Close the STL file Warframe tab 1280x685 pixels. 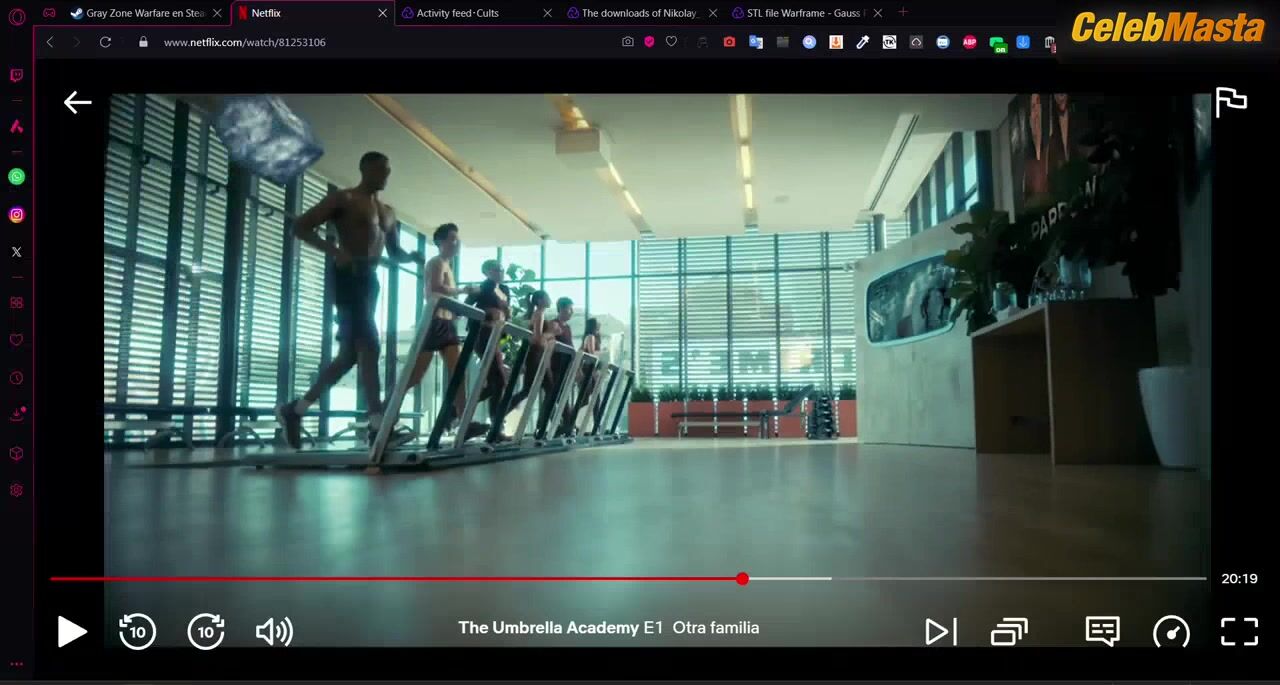pos(877,13)
